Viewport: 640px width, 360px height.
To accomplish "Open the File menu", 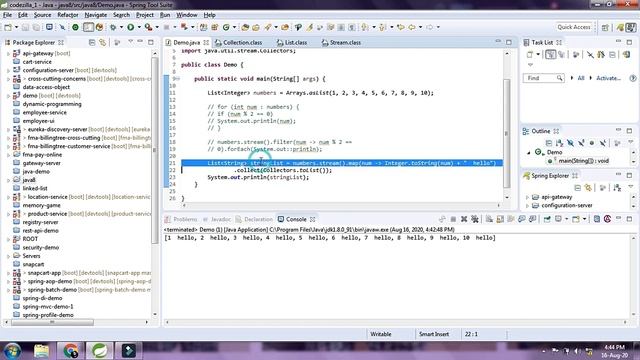I will (x=7, y=15).
